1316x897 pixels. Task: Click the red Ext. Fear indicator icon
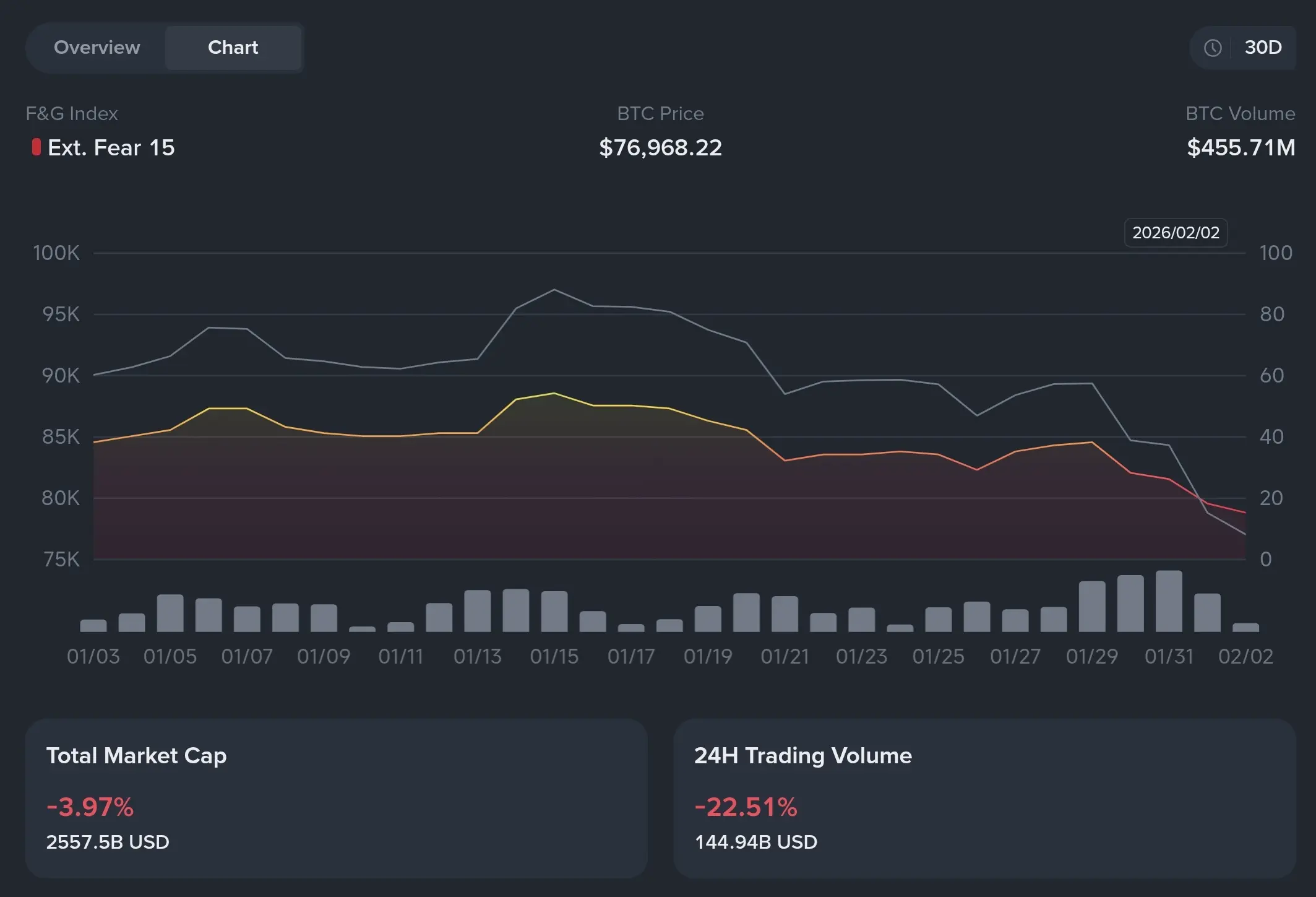click(37, 147)
